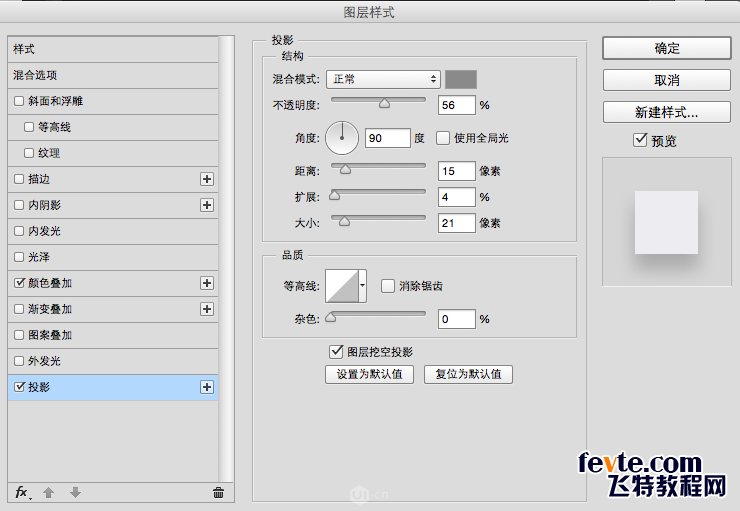
Task: Move effect up with arrow icon
Action: 48,493
